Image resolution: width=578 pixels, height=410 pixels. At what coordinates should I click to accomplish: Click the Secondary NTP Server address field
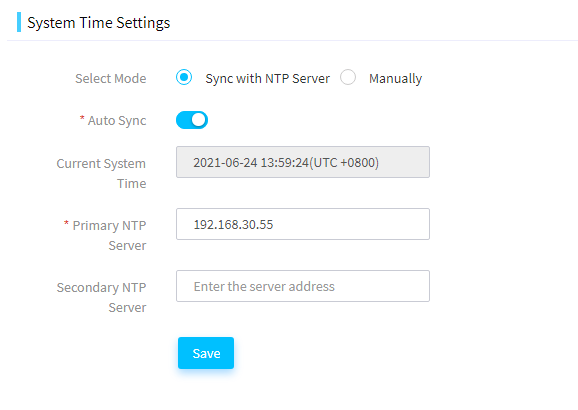pyautogui.click(x=303, y=286)
